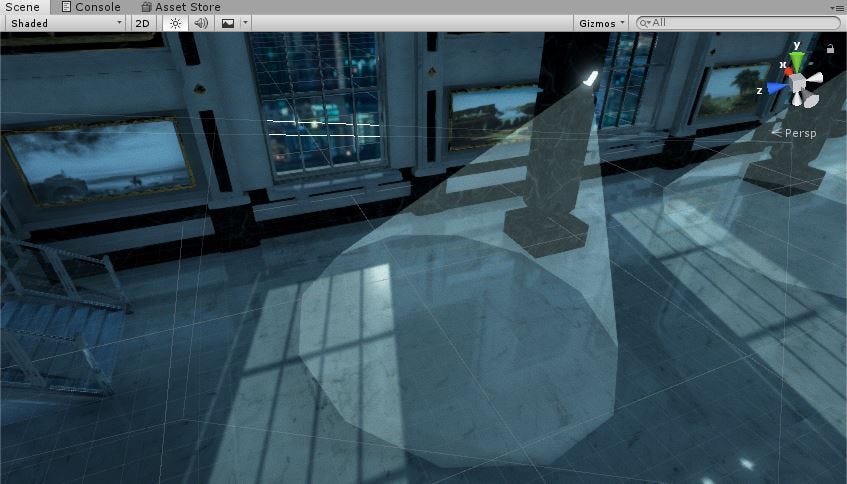Image resolution: width=847 pixels, height=484 pixels.
Task: Expand the effects options dropdown arrow
Action: coord(245,23)
